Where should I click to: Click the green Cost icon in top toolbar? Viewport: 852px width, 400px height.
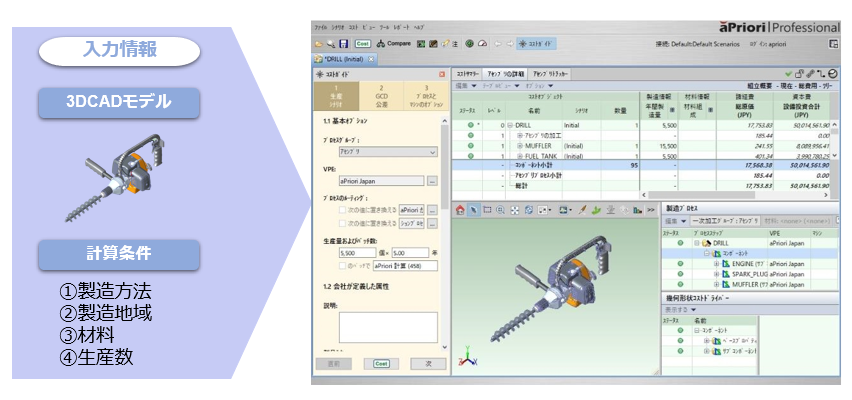tap(362, 44)
